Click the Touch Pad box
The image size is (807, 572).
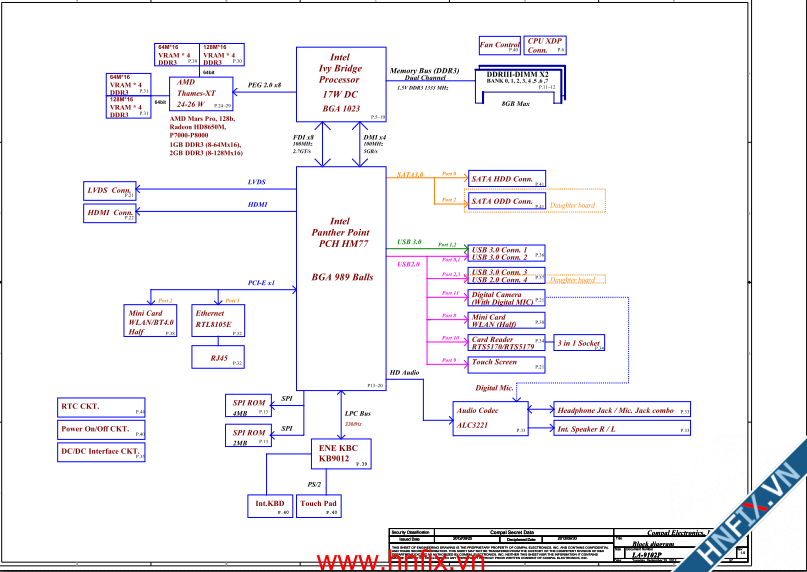[319, 505]
